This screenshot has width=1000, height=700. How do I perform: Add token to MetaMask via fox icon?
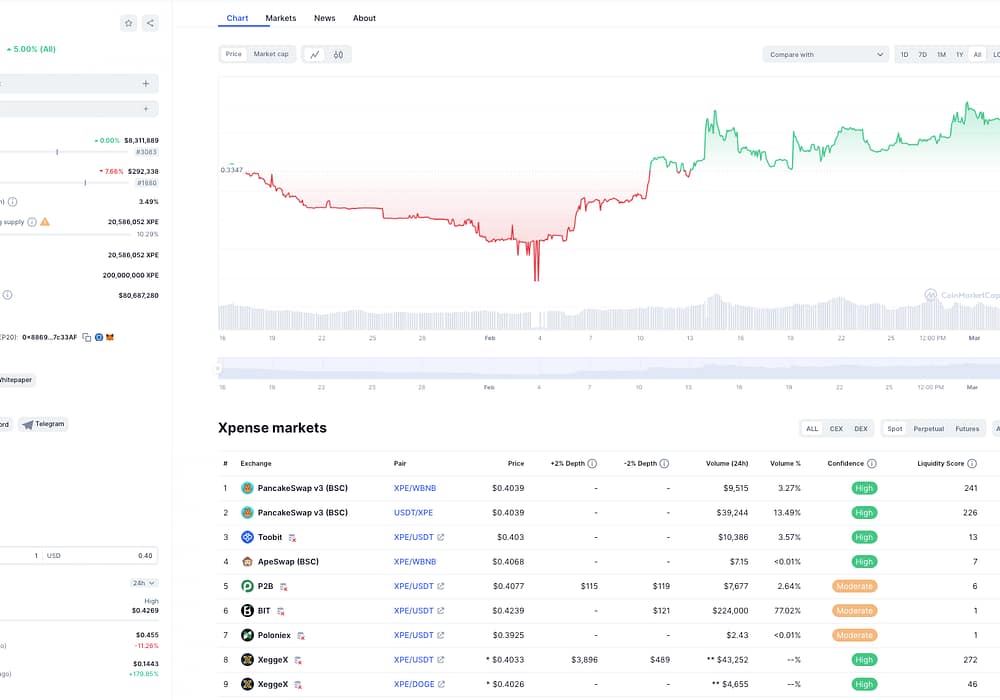coord(111,337)
